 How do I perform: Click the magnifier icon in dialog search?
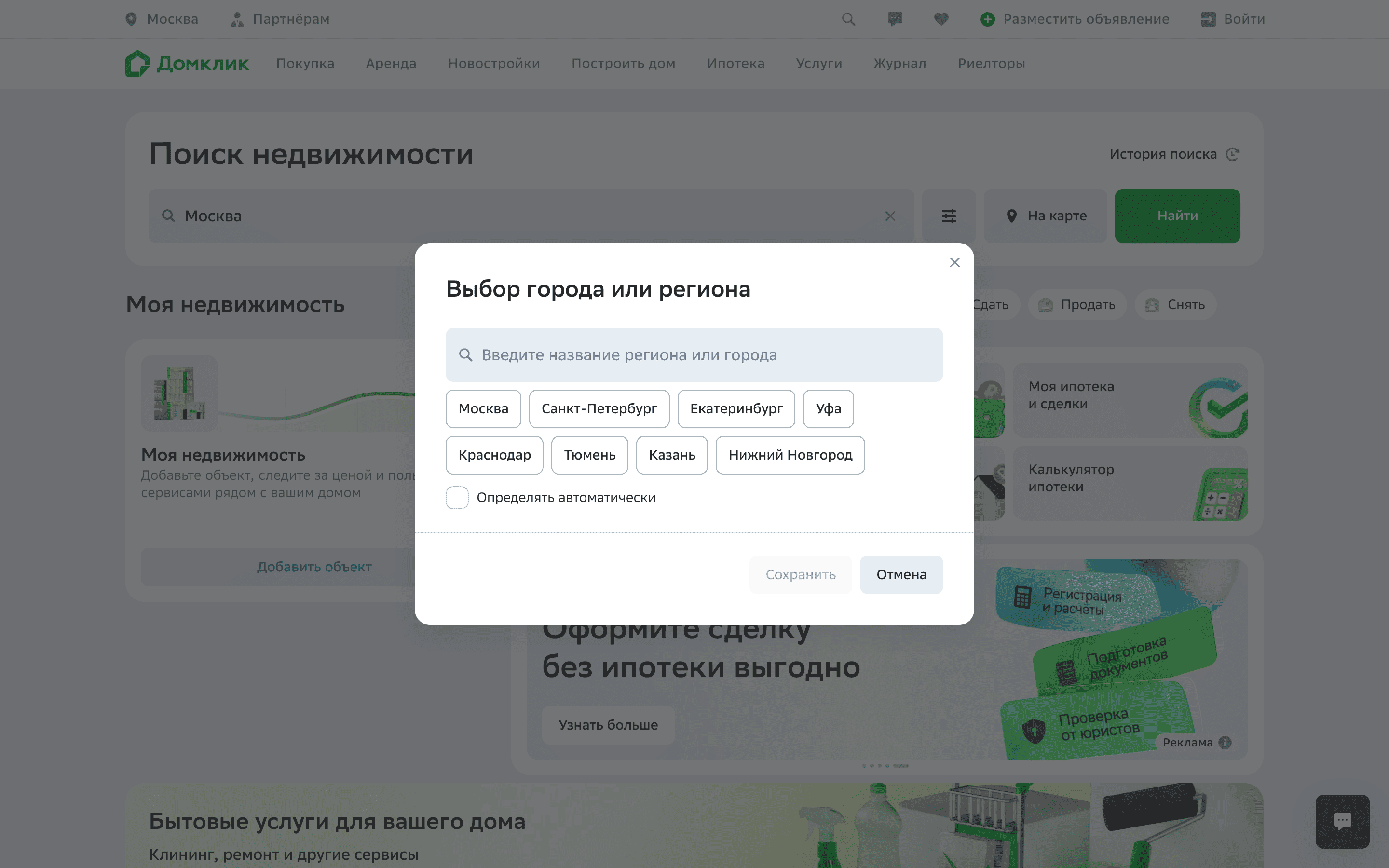[x=465, y=355]
